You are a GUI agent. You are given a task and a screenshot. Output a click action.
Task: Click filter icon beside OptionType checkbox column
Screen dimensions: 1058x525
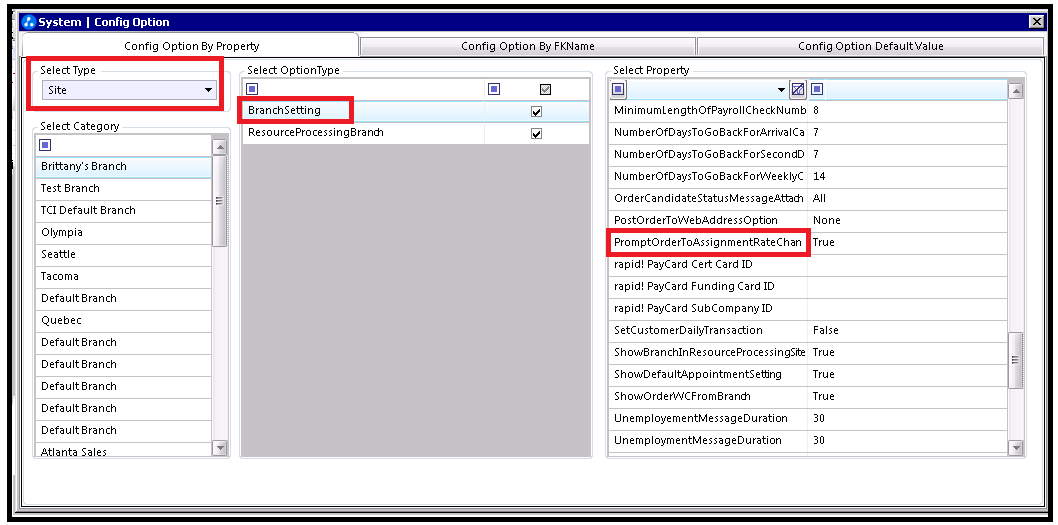pos(494,89)
